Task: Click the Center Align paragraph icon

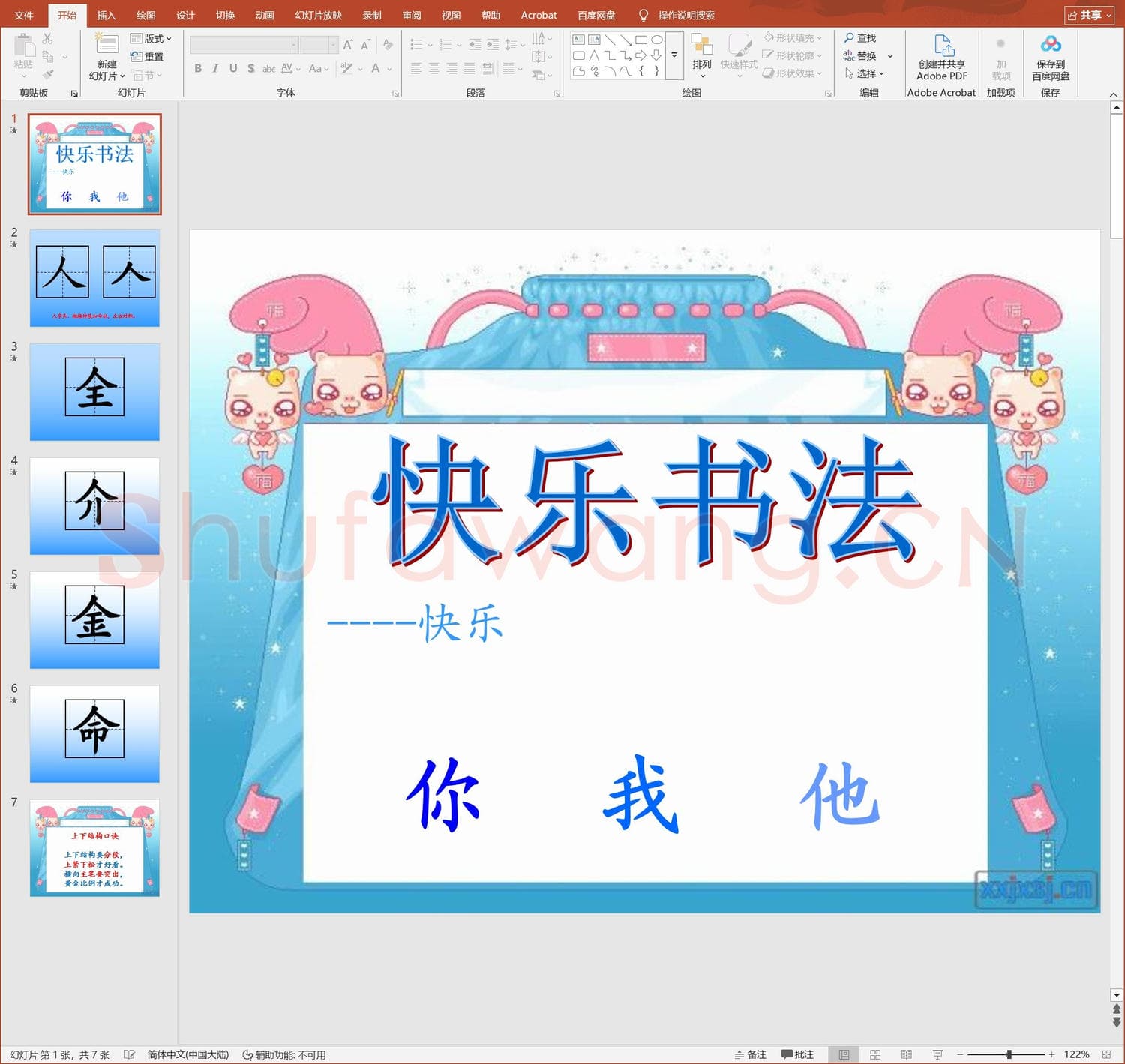Action: click(434, 68)
